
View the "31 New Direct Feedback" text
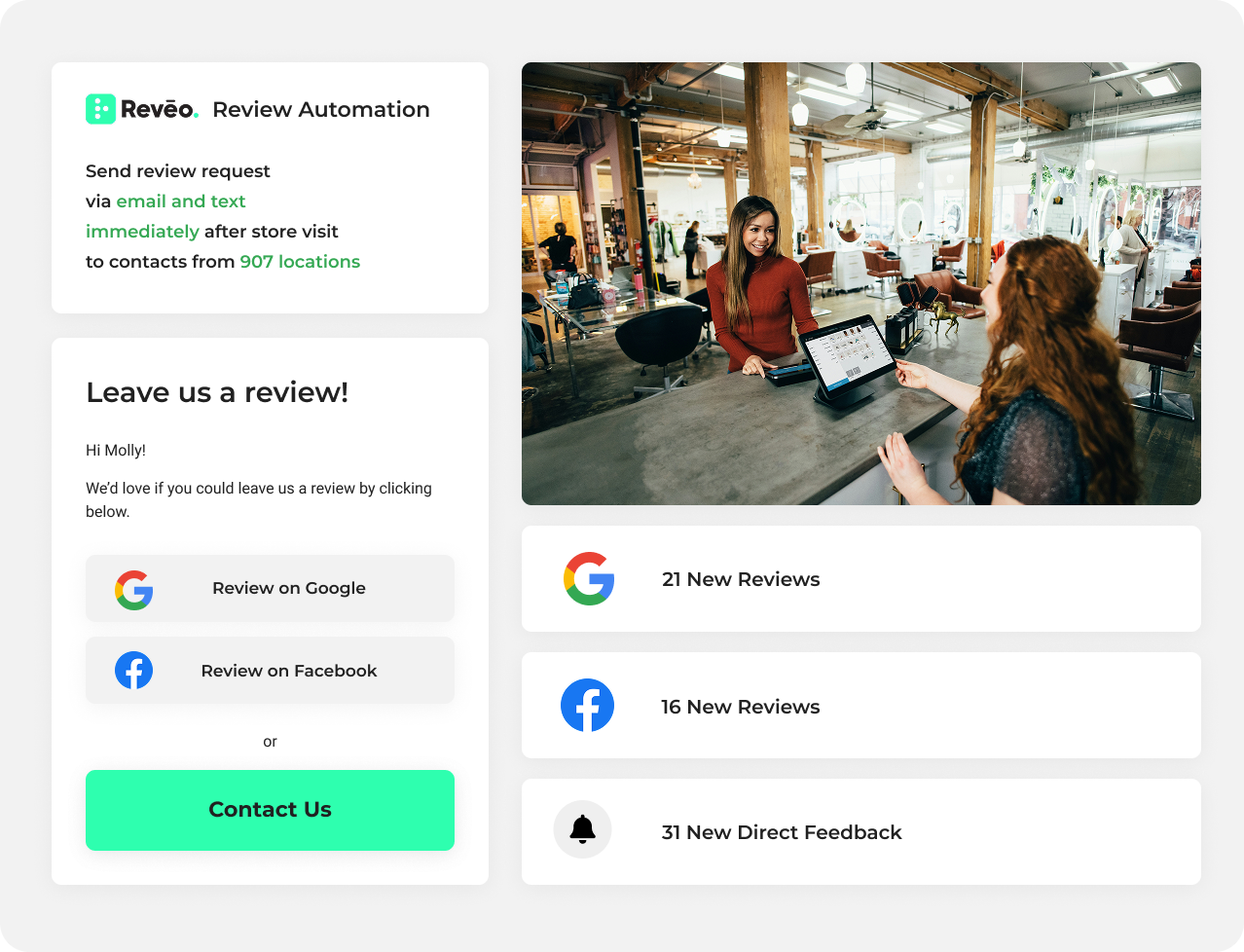[x=782, y=832]
